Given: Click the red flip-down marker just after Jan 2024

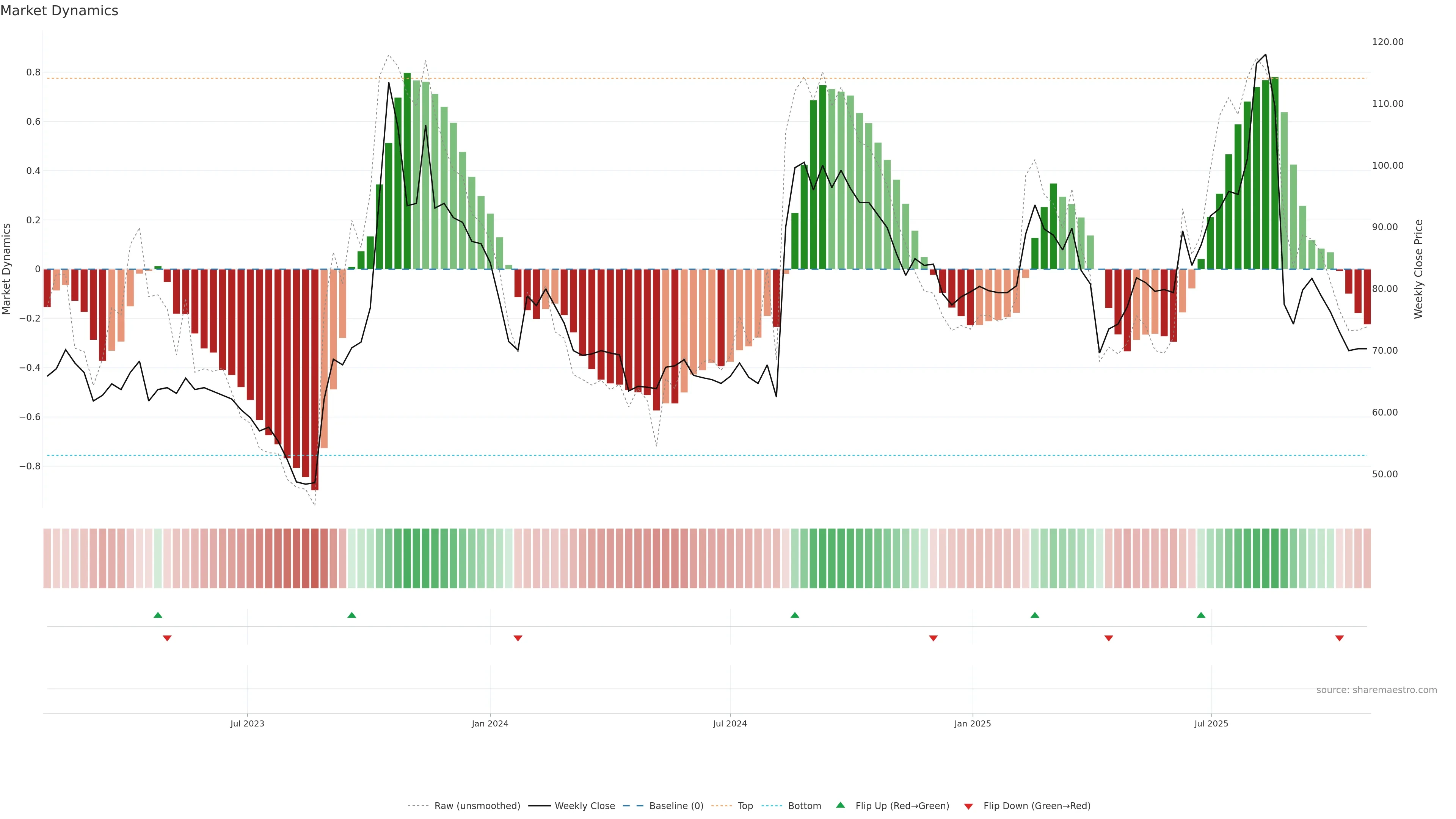Looking at the screenshot, I should coord(518,638).
